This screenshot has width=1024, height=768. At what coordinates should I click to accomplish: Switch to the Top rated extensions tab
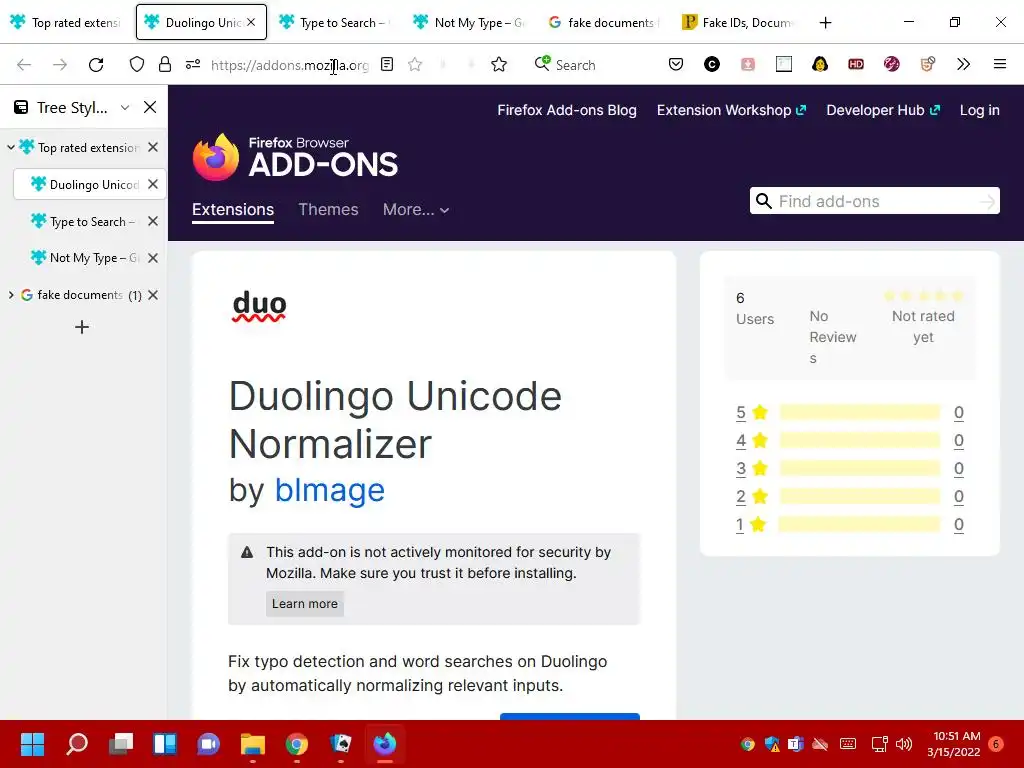(65, 22)
